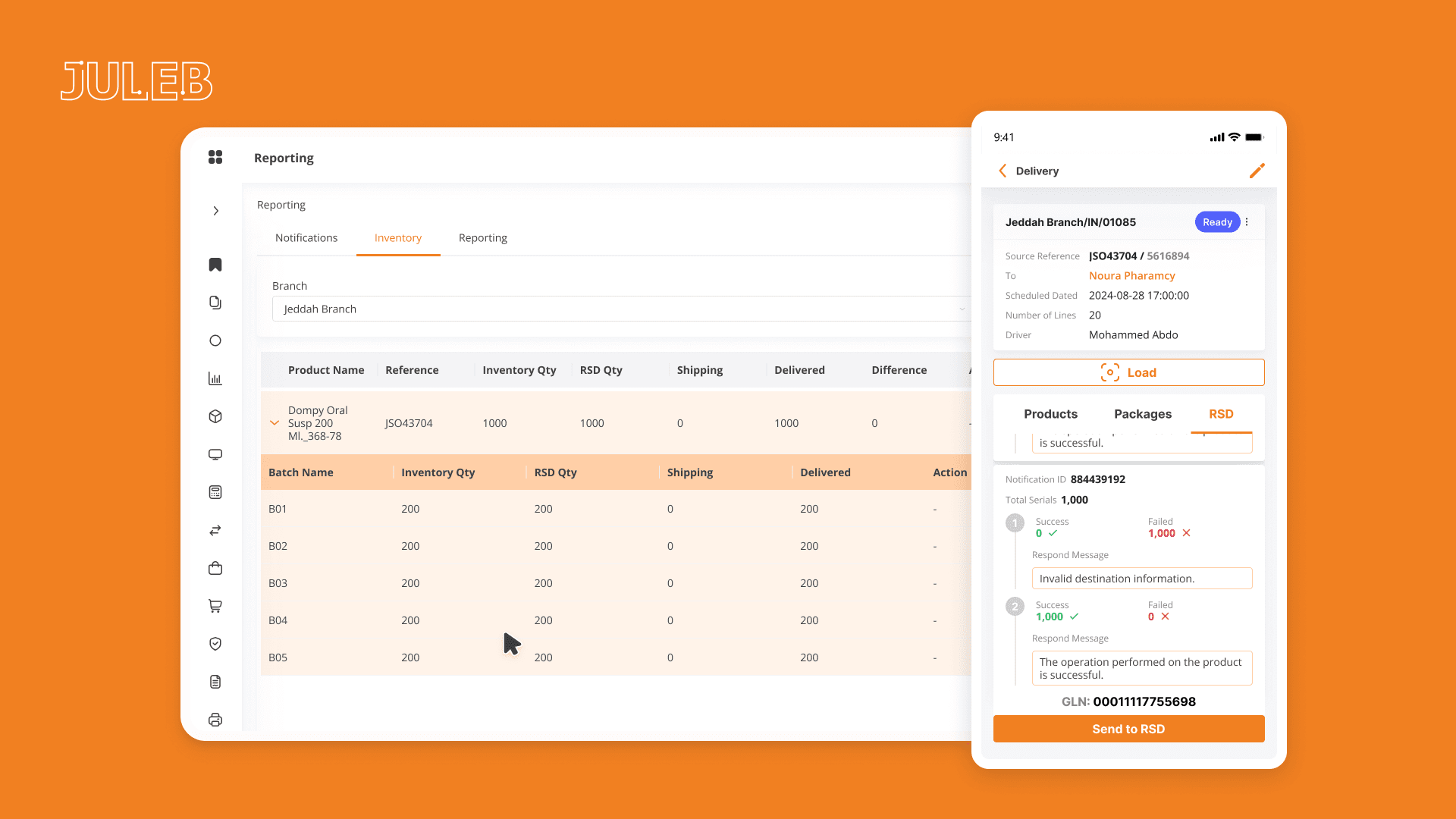This screenshot has width=1456, height=819.
Task: Tap the pencil edit icon on Delivery
Action: pyautogui.click(x=1257, y=171)
